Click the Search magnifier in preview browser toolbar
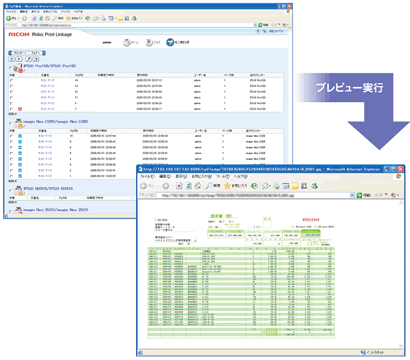The height and width of the screenshot is (360, 410). (x=209, y=186)
